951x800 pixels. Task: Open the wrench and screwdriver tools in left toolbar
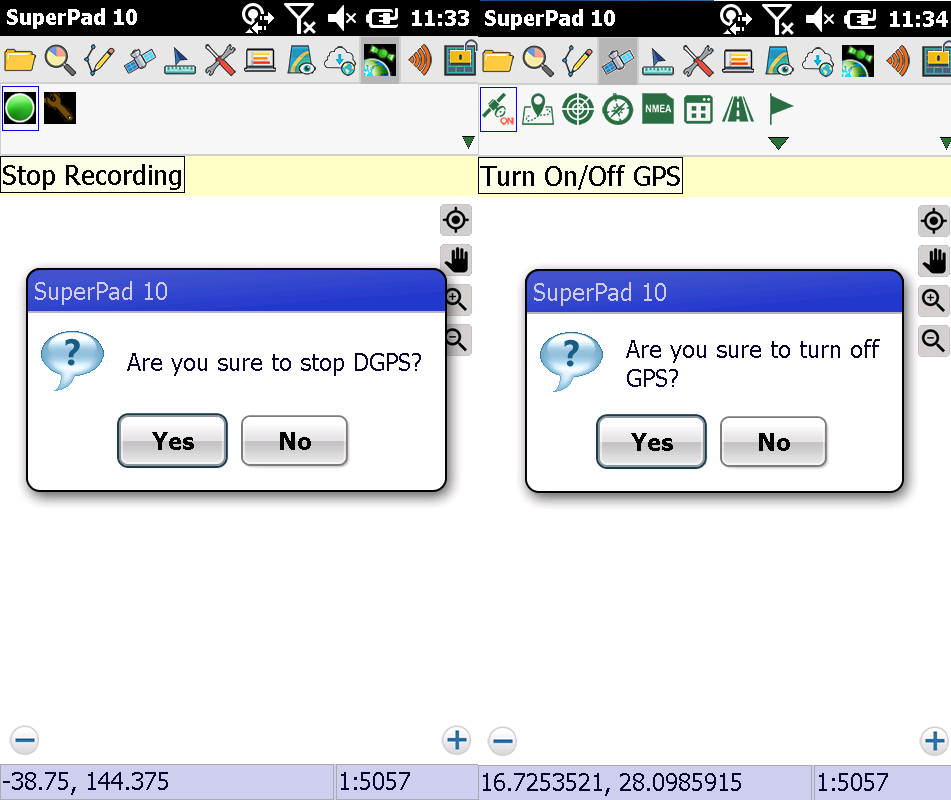pyautogui.click(x=220, y=60)
